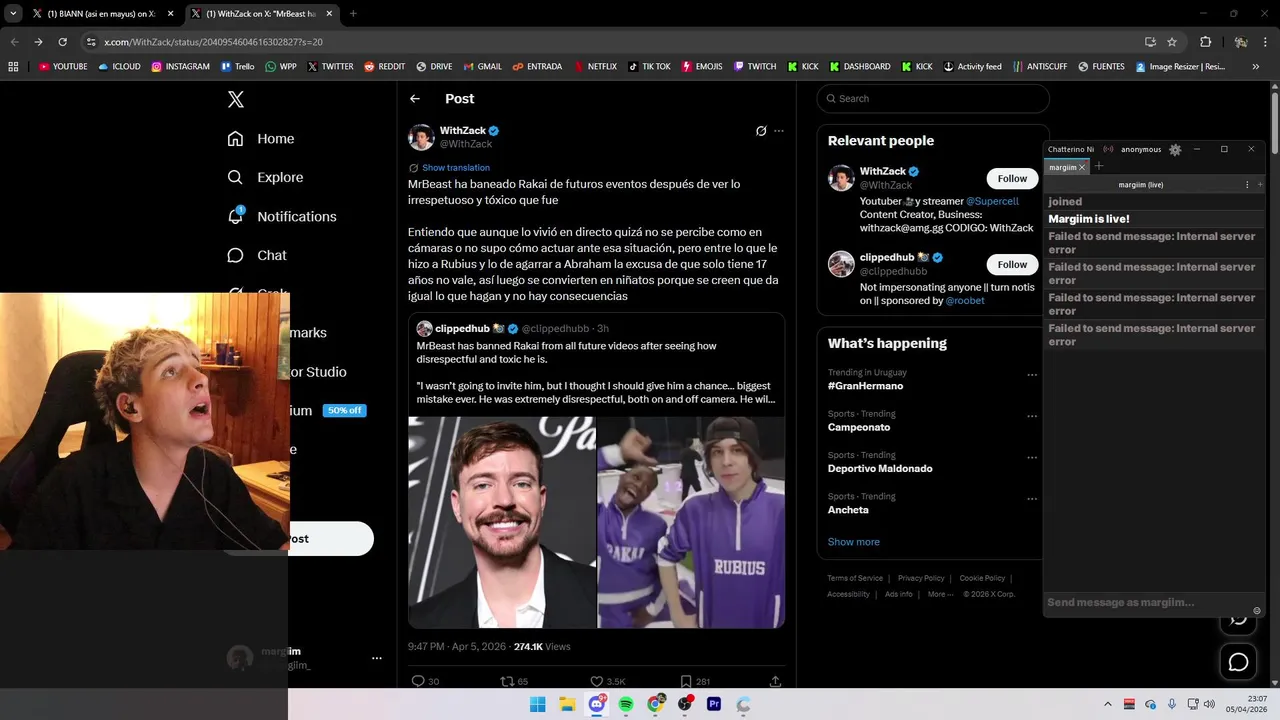Add a split with plus in Chatterino header

tap(1260, 185)
